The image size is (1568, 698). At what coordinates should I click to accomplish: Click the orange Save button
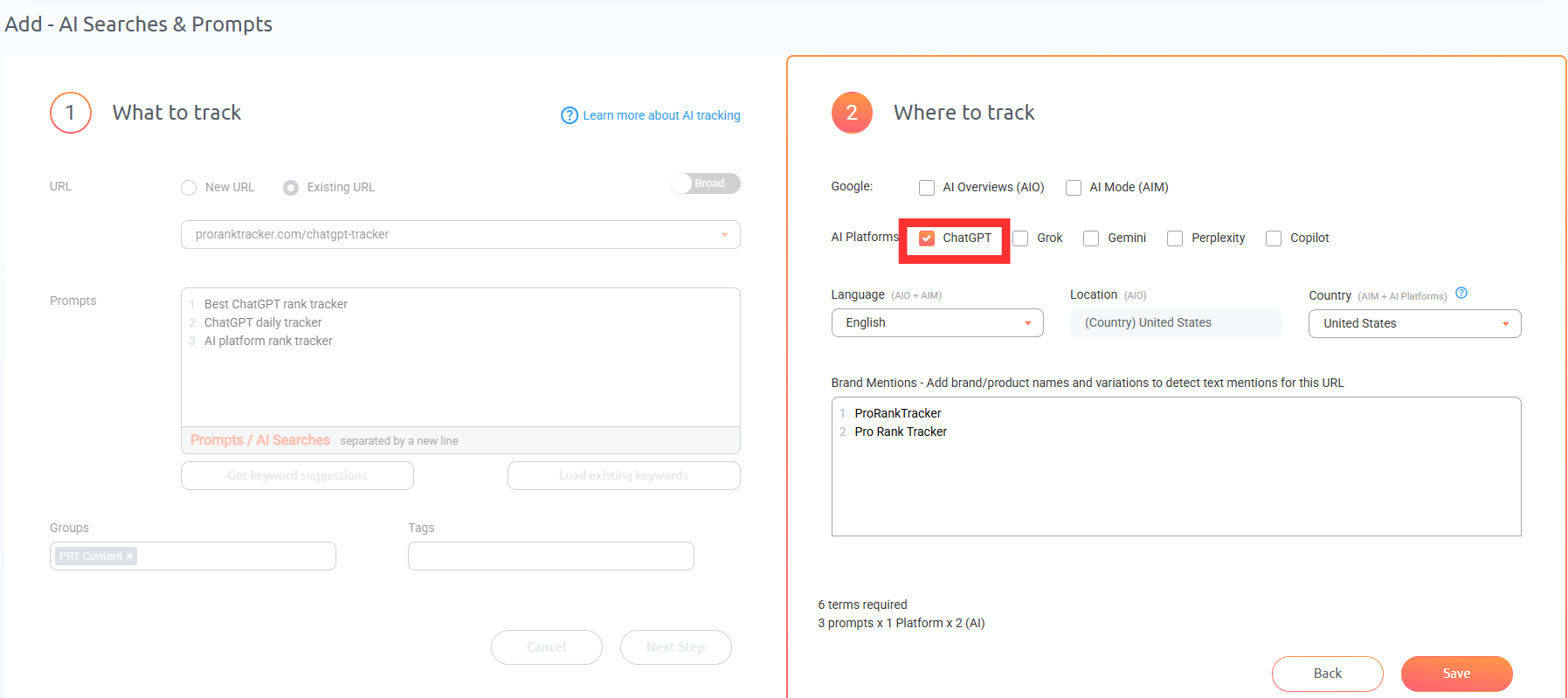[x=1457, y=674]
